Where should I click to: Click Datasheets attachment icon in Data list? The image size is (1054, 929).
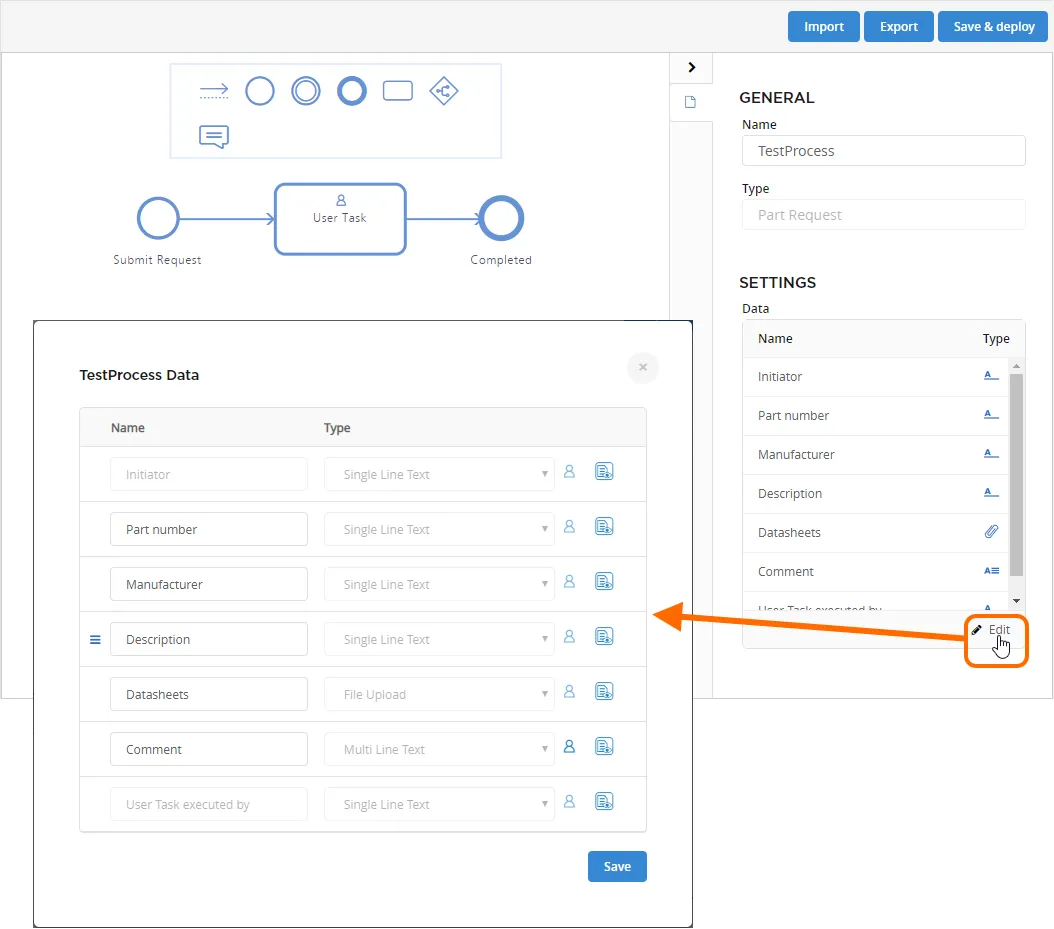click(x=991, y=532)
